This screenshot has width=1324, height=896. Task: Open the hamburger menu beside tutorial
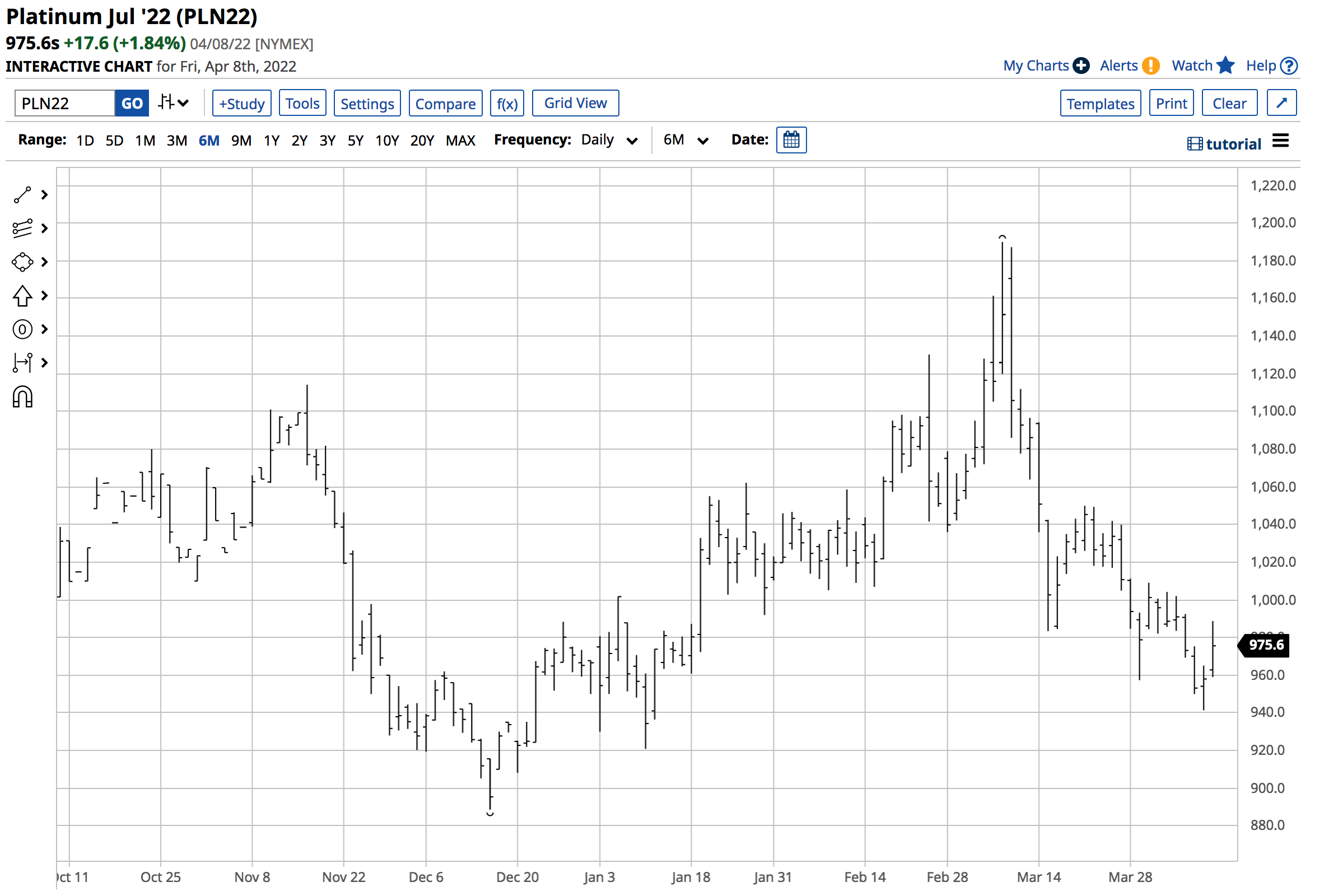(1281, 141)
